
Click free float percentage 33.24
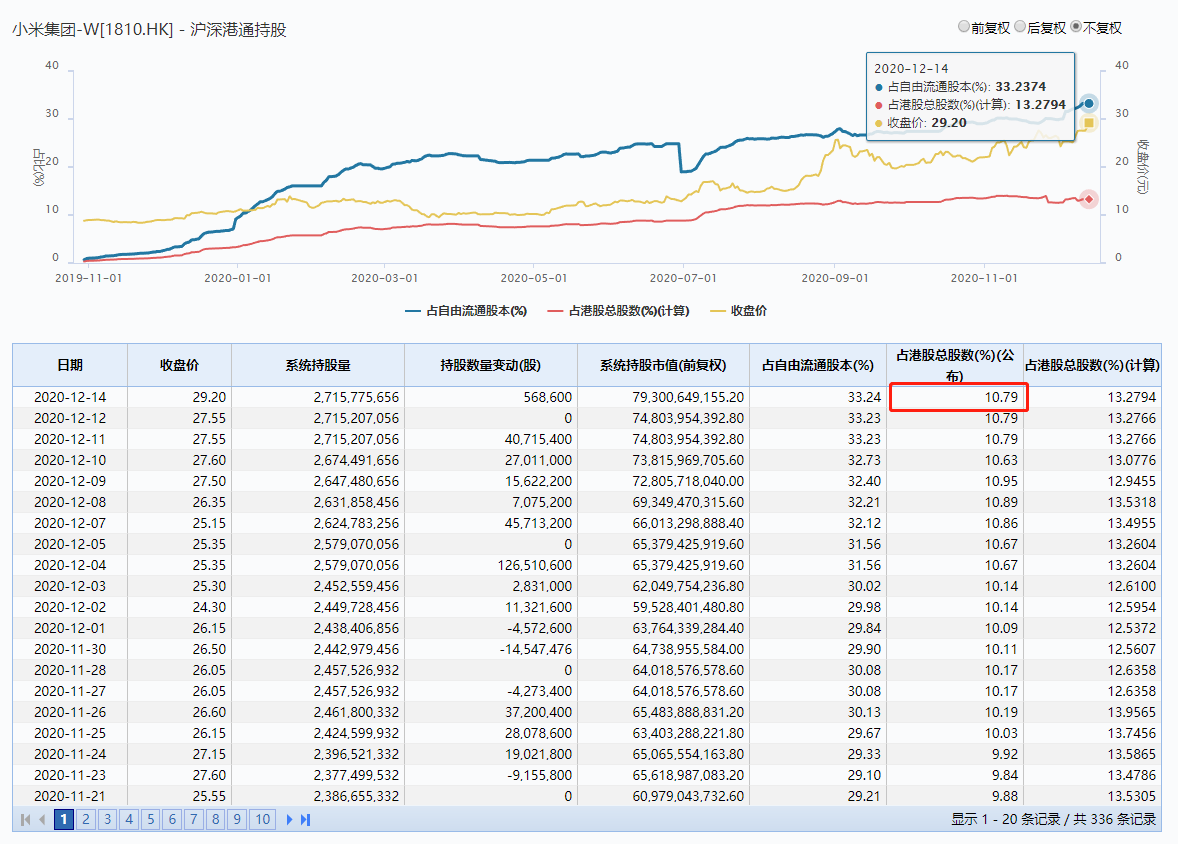coord(864,397)
